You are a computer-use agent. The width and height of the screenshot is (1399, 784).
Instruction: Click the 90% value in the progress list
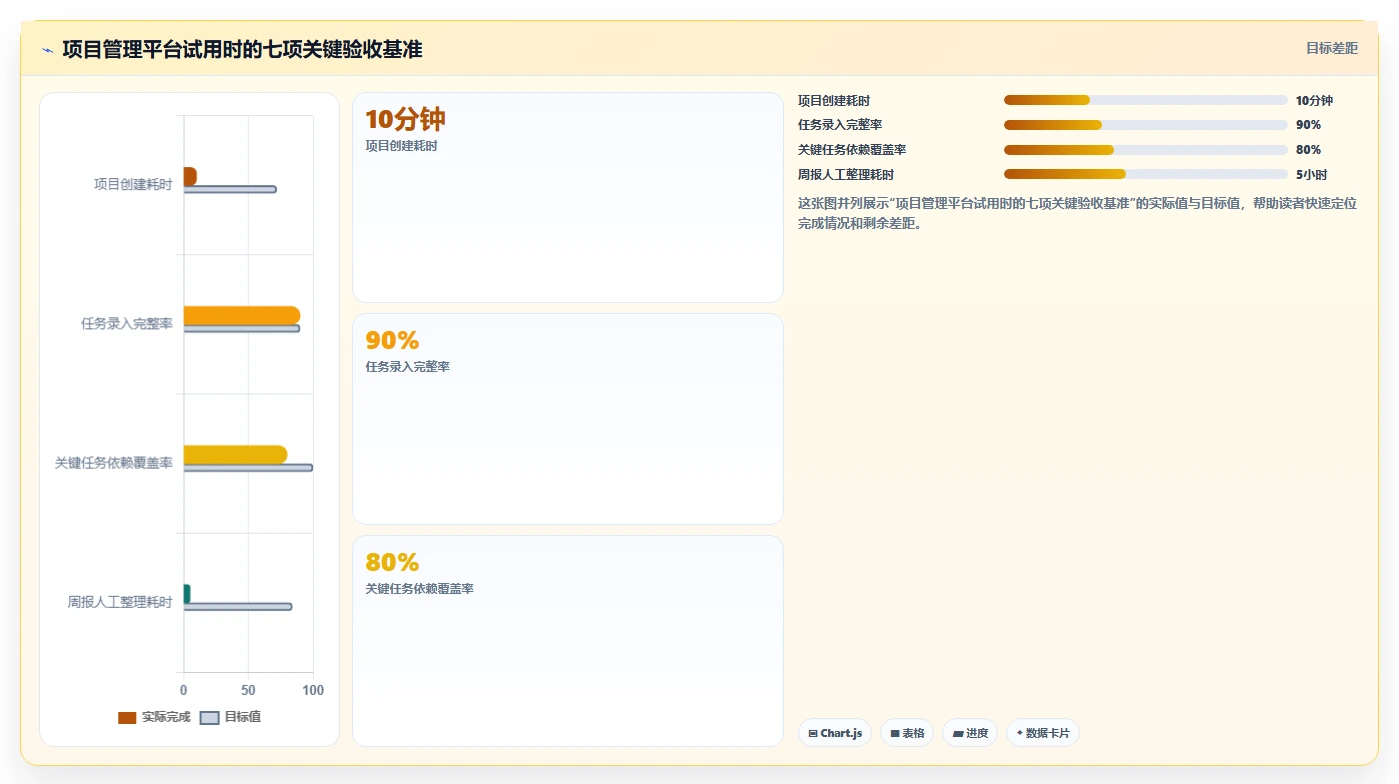1308,125
